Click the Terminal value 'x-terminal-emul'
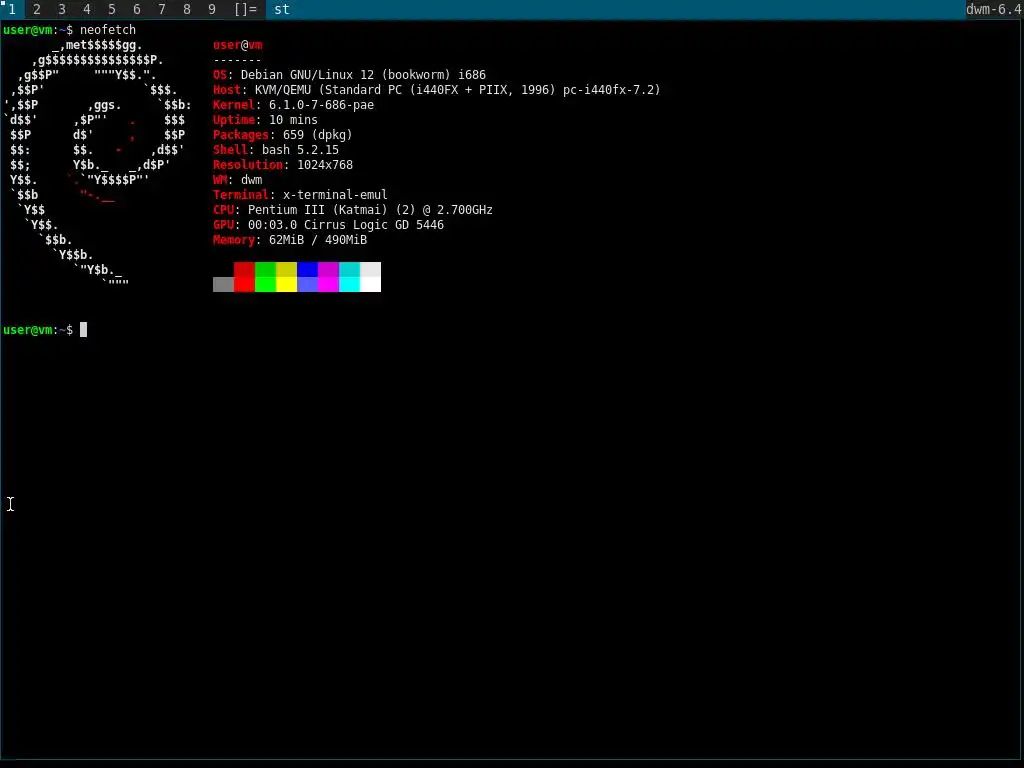The height and width of the screenshot is (768, 1024). (335, 195)
